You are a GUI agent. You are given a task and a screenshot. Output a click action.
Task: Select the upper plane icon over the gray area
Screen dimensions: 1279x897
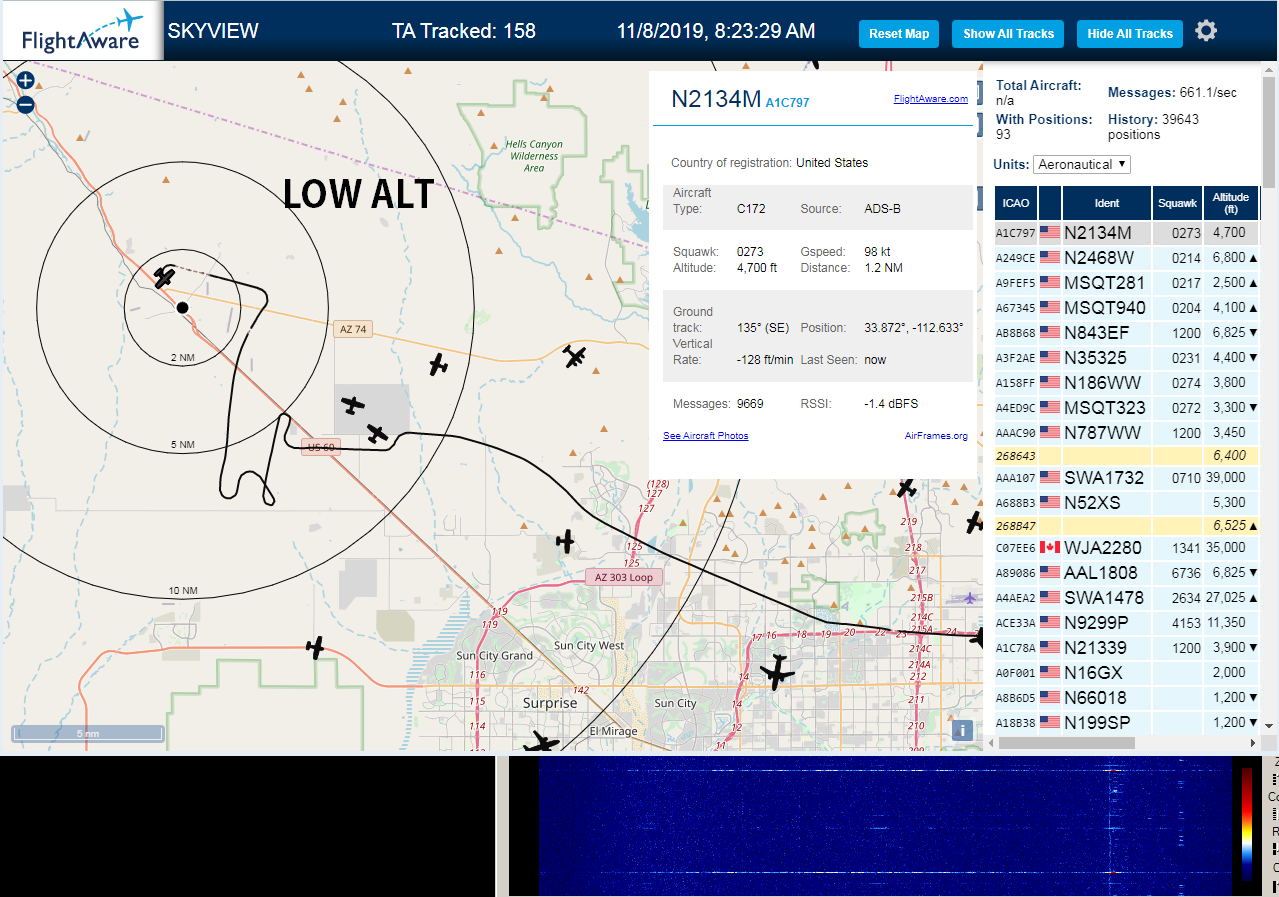tap(353, 404)
